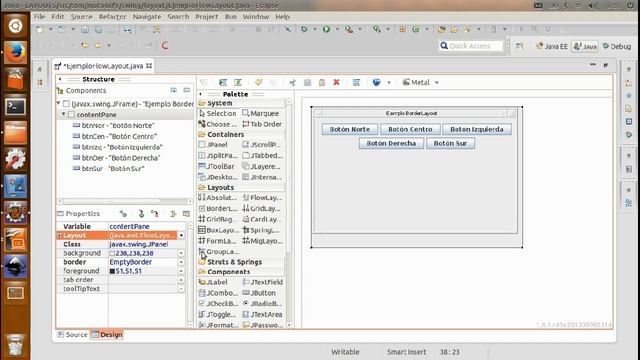
Task: Choose the BoxLayout palette entry
Action: point(218,230)
